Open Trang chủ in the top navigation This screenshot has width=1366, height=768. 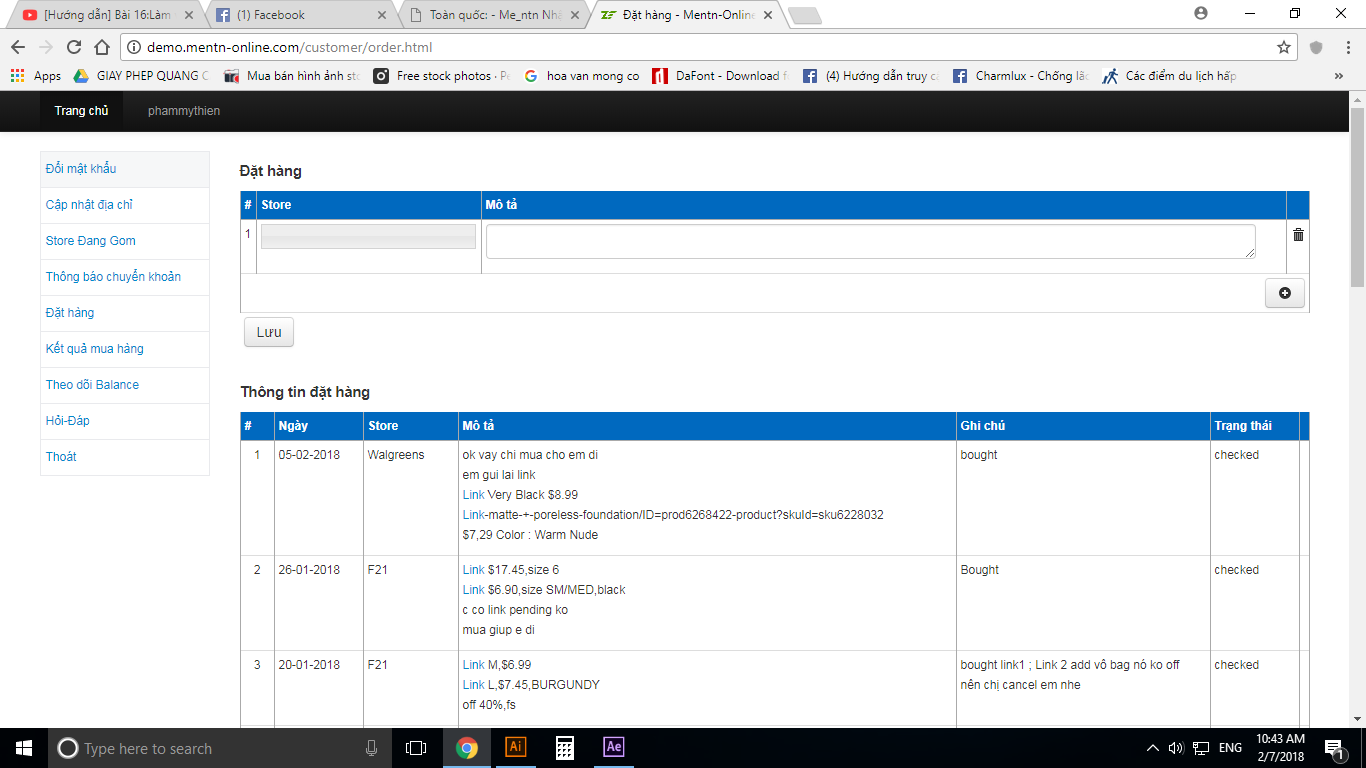point(81,111)
